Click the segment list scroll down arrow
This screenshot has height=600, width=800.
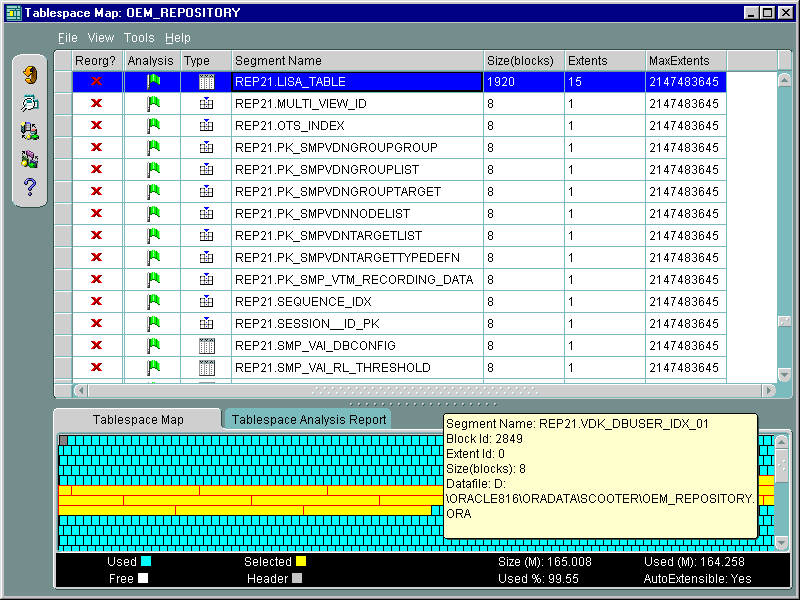(784, 373)
